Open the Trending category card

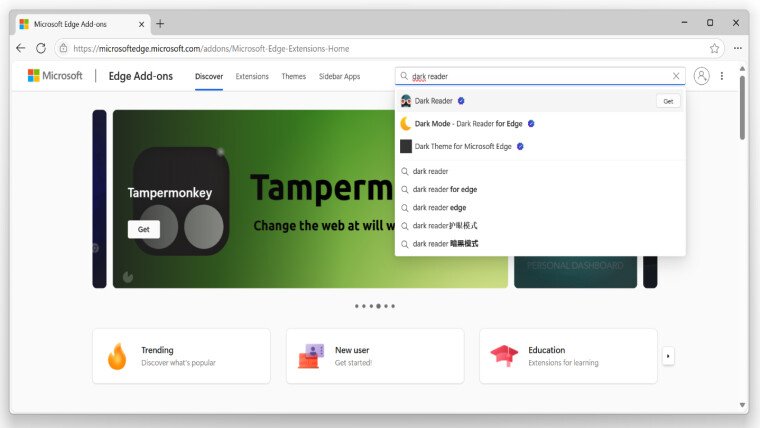click(181, 356)
